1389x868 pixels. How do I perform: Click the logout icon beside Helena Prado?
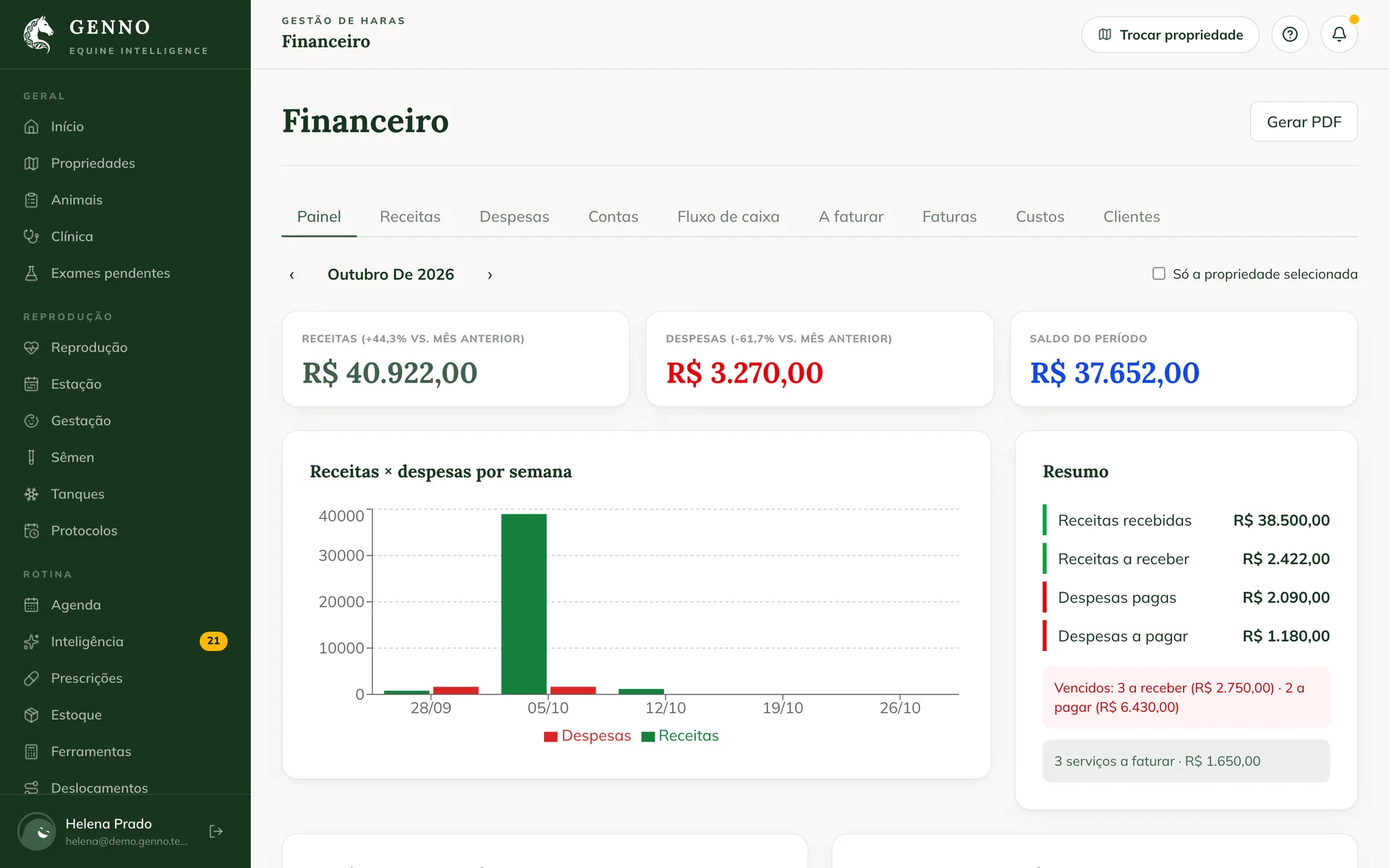(216, 831)
